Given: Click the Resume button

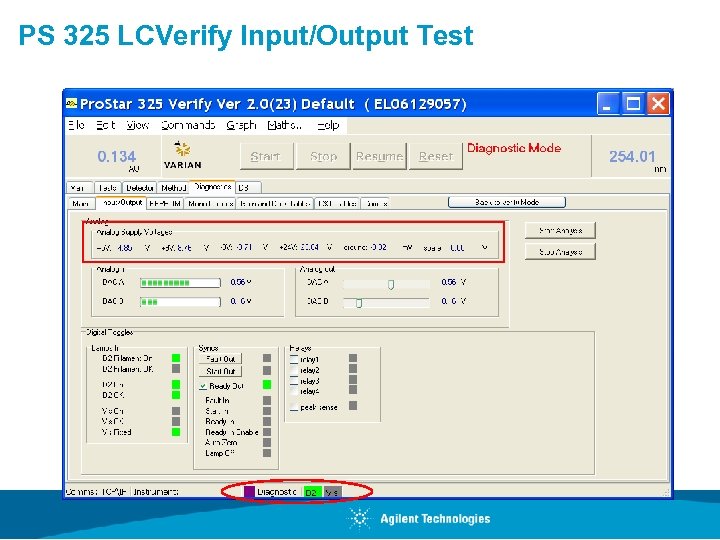Looking at the screenshot, I should point(379,156).
